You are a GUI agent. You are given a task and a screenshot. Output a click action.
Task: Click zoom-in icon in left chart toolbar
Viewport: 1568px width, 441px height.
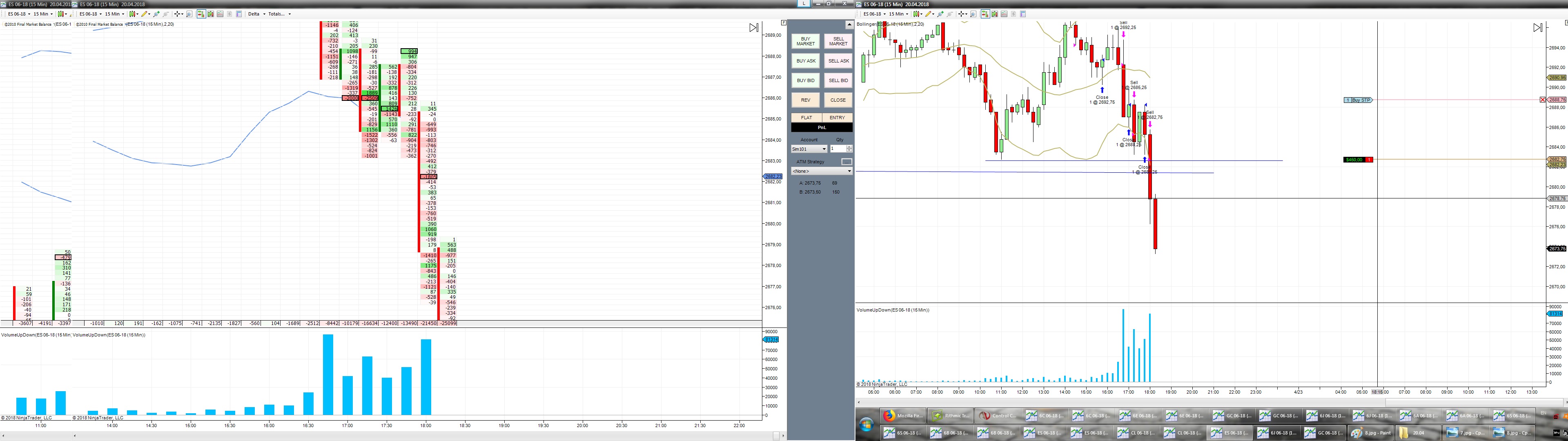tap(156, 13)
